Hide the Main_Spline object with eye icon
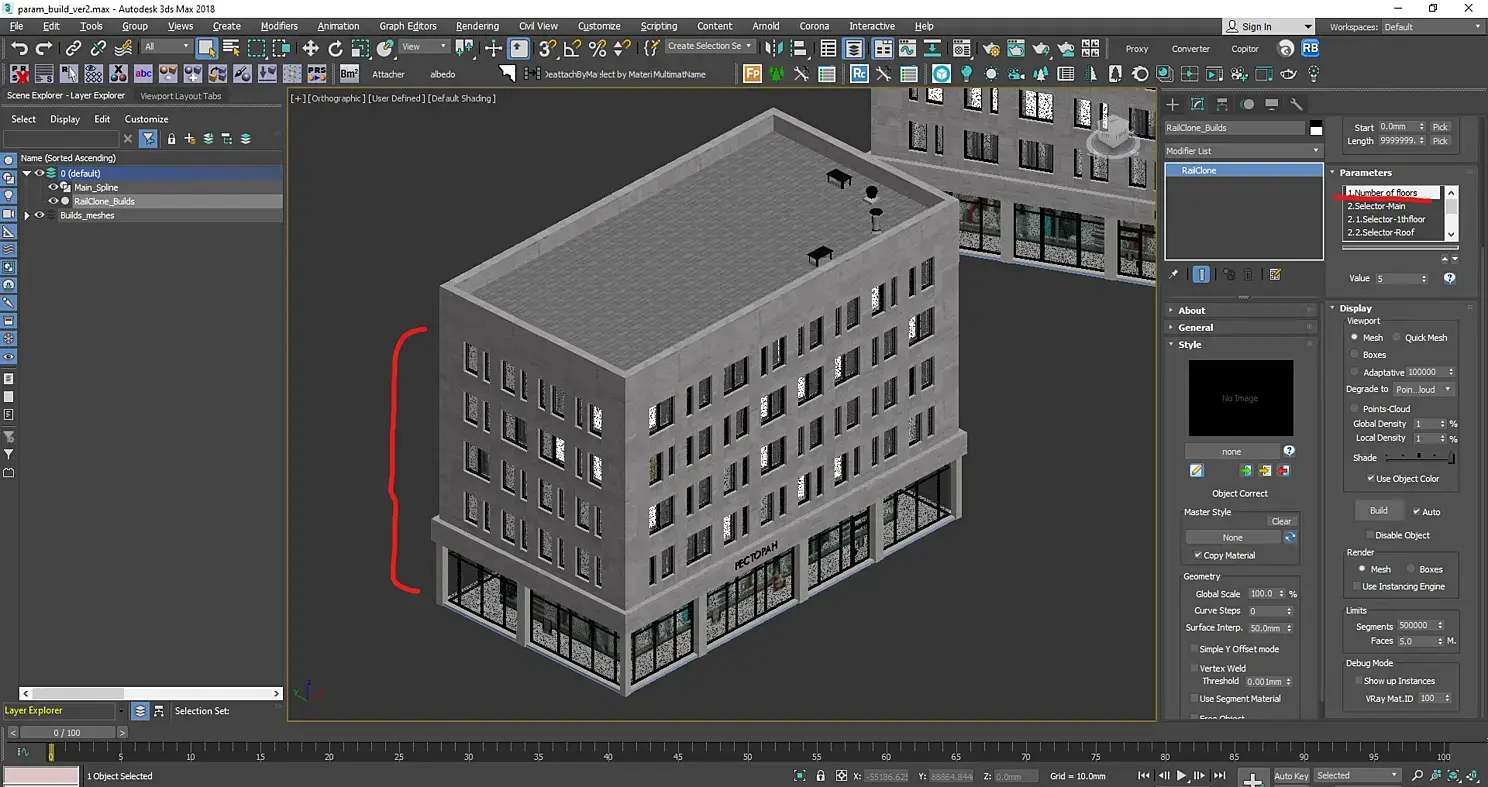This screenshot has width=1488, height=787. (x=53, y=187)
